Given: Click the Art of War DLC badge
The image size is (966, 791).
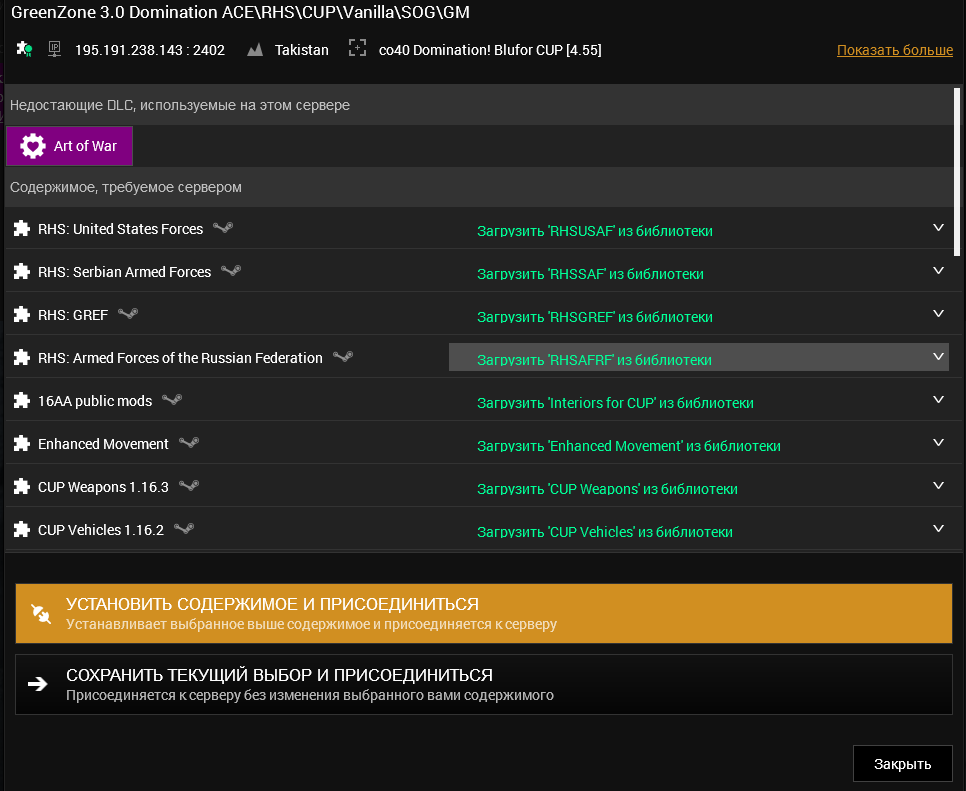Looking at the screenshot, I should (x=69, y=146).
